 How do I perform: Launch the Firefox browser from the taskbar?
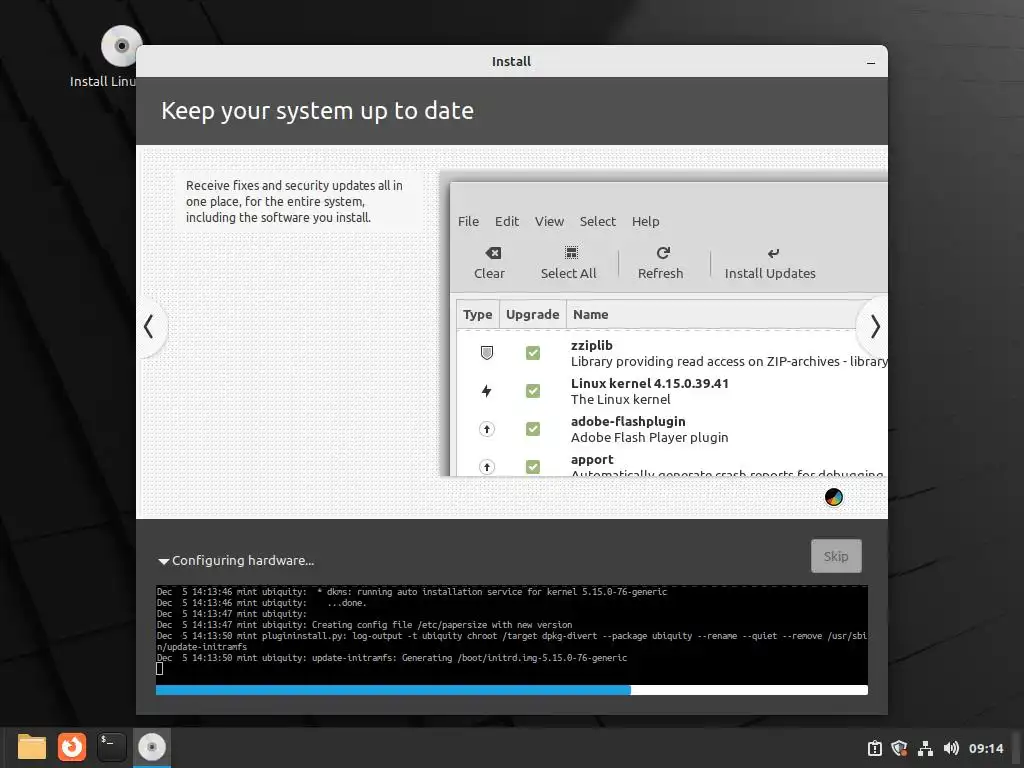(x=72, y=747)
